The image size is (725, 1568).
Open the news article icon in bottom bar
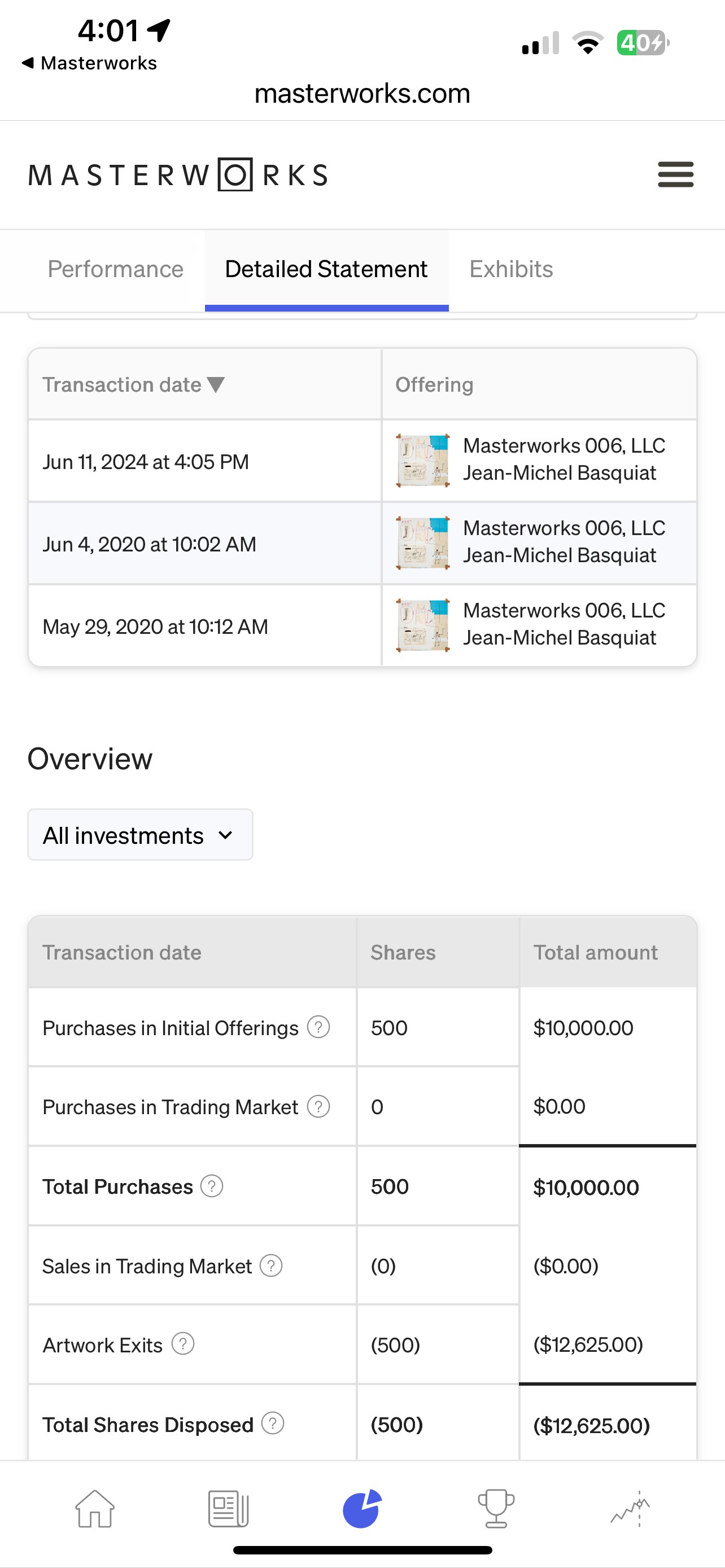pos(228,1508)
